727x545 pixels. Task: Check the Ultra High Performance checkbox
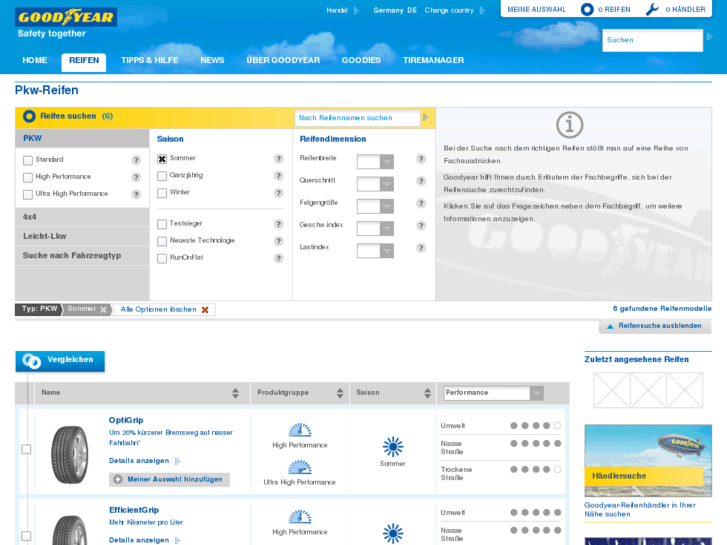(28, 195)
